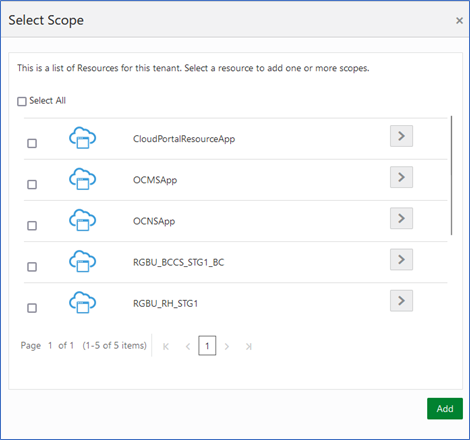The height and width of the screenshot is (440, 470).
Task: Click the '(1-5 of 5 items)' text
Action: point(114,346)
